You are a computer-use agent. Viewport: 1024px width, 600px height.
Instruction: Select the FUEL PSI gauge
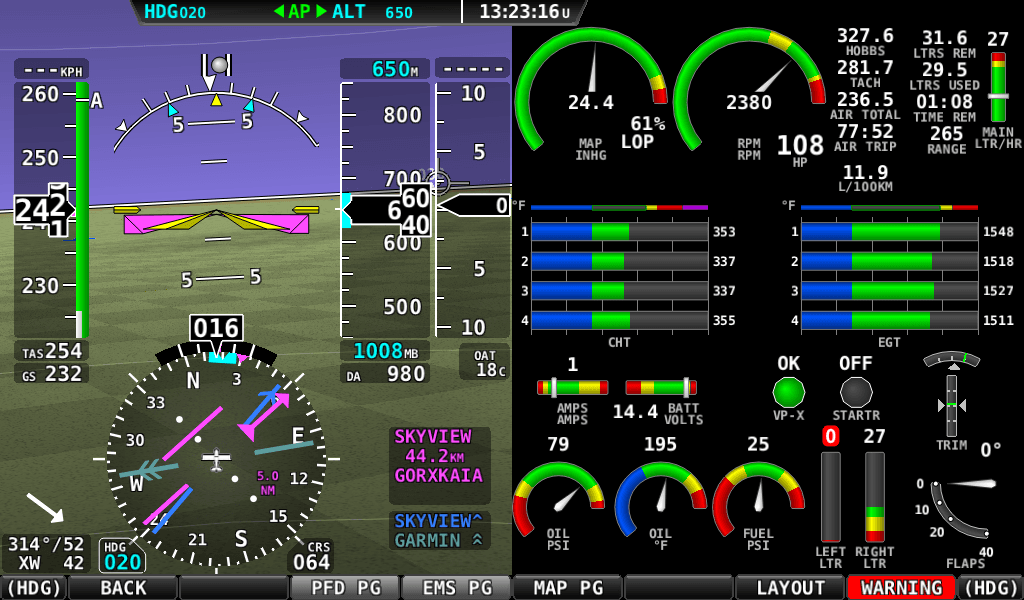[760, 500]
